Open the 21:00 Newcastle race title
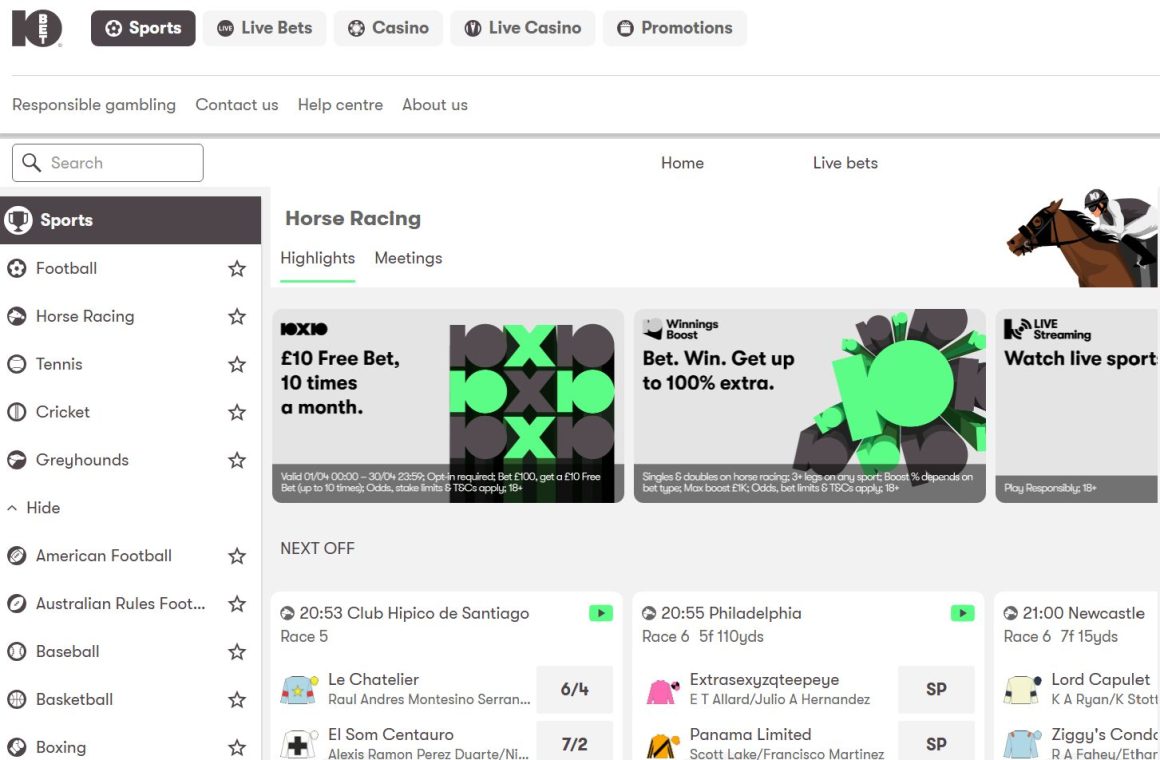1160x760 pixels. 1084,613
